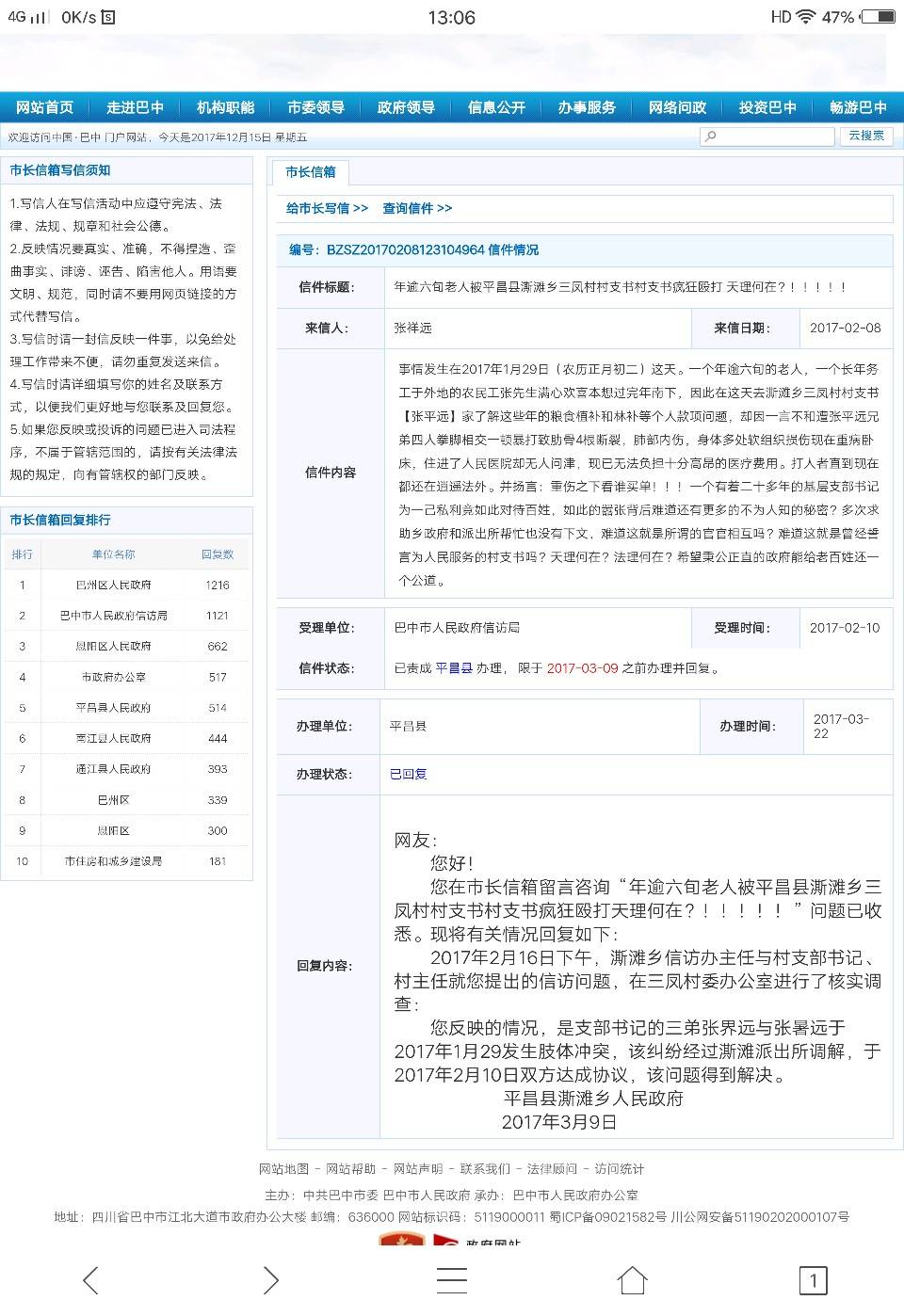The width and height of the screenshot is (904, 1316).
Task: Click the 回复数 column header
Action: coord(218,554)
